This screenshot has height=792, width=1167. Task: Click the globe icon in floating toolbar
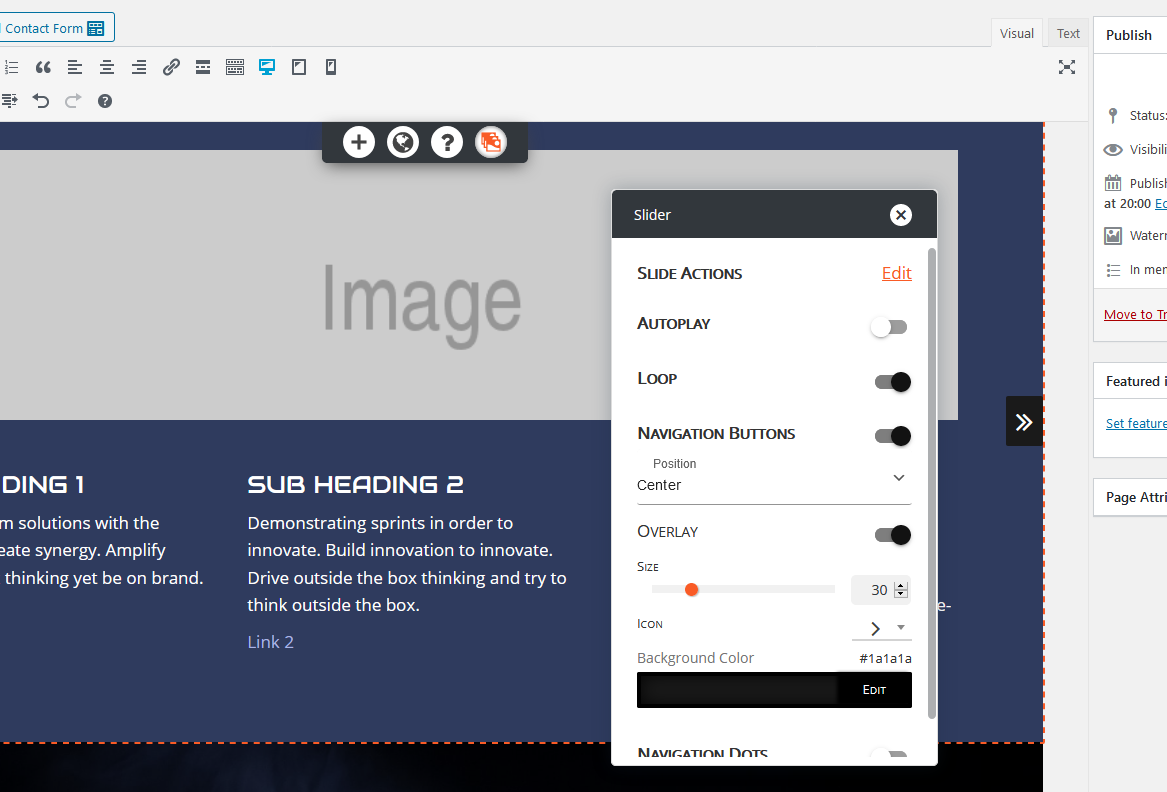tap(402, 142)
